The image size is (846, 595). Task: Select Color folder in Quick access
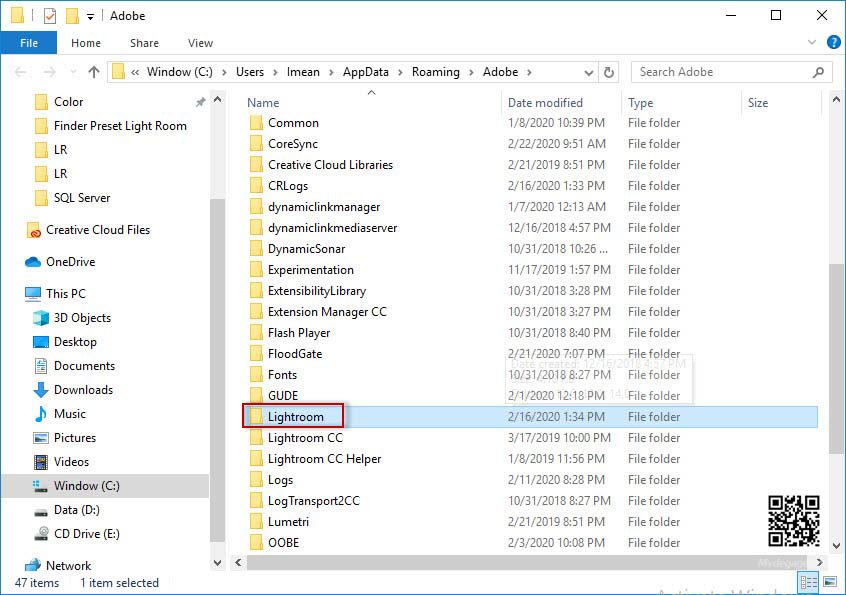[68, 101]
